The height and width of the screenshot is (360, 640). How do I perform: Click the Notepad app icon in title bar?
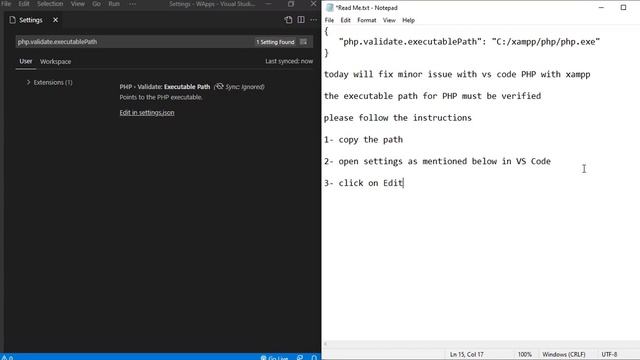click(x=329, y=7)
